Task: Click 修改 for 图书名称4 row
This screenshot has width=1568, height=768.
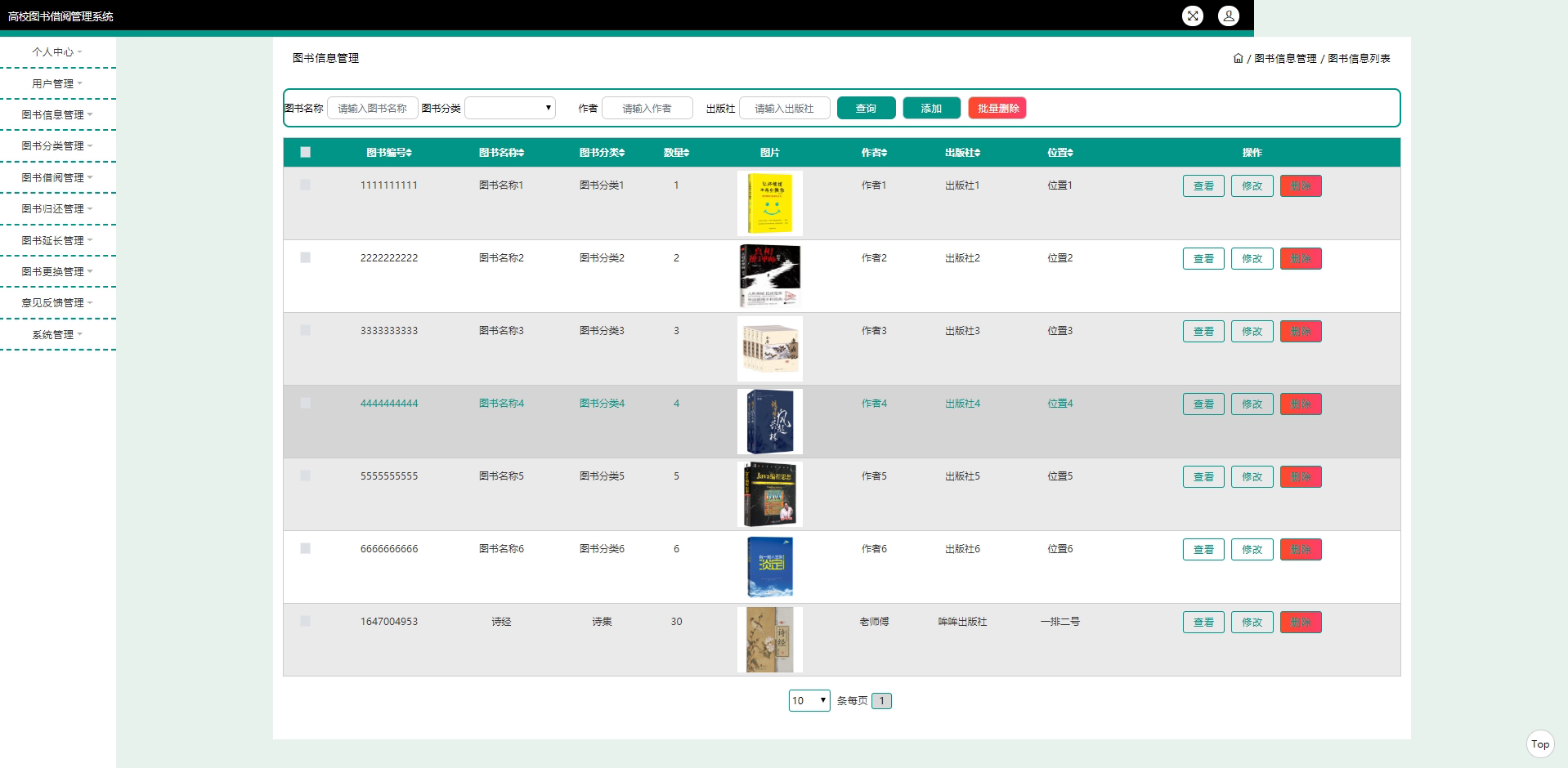Action: click(x=1252, y=404)
